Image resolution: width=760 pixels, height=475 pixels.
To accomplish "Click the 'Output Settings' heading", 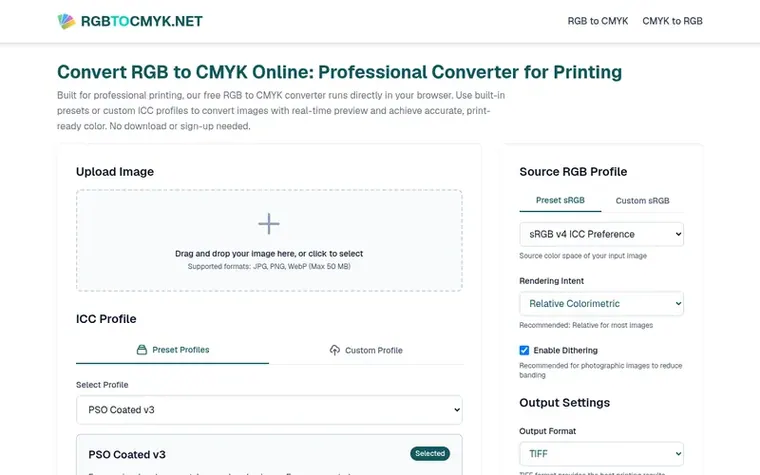I will point(564,403).
